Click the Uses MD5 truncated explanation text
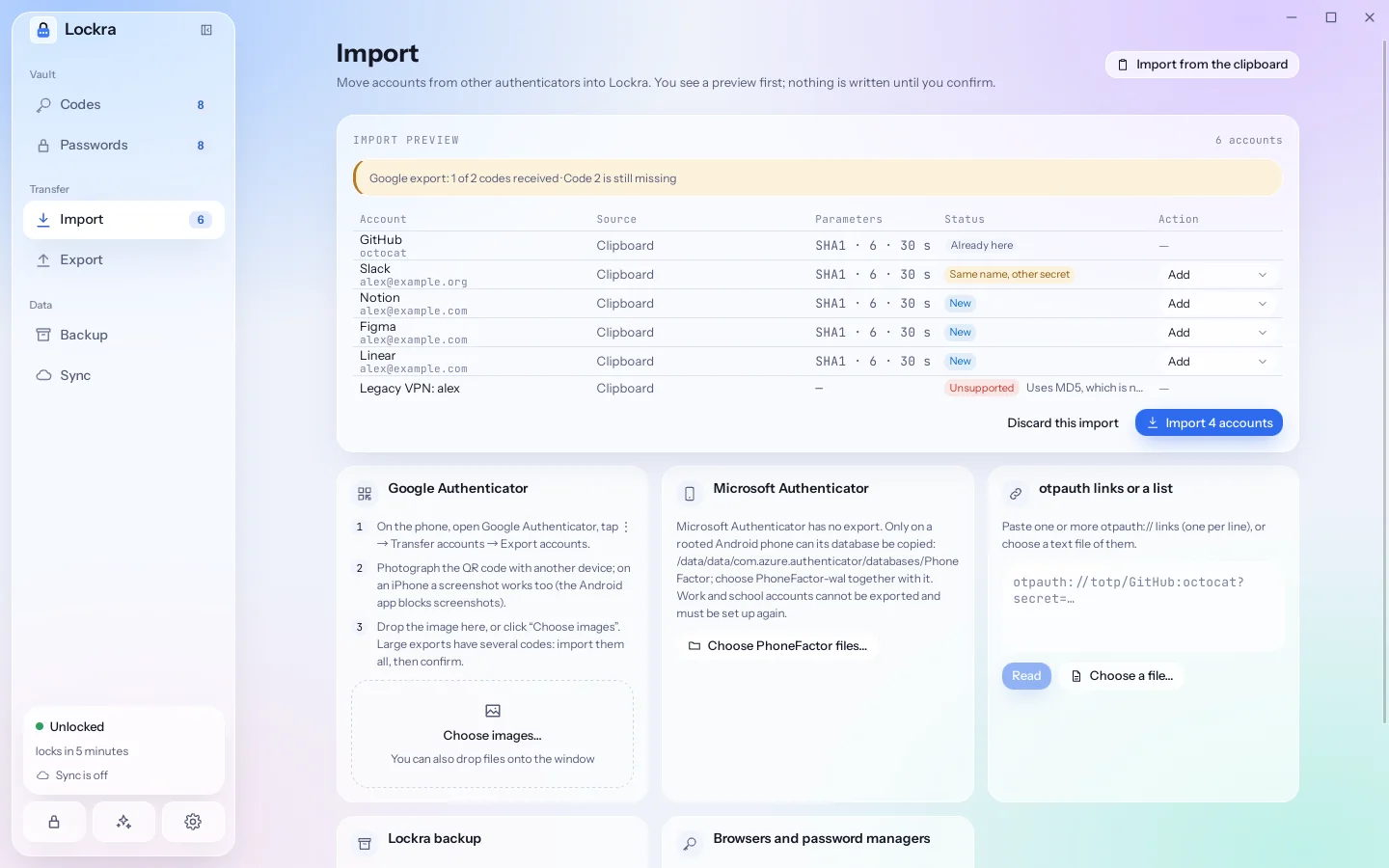This screenshot has width=1389, height=868. coord(1084,388)
